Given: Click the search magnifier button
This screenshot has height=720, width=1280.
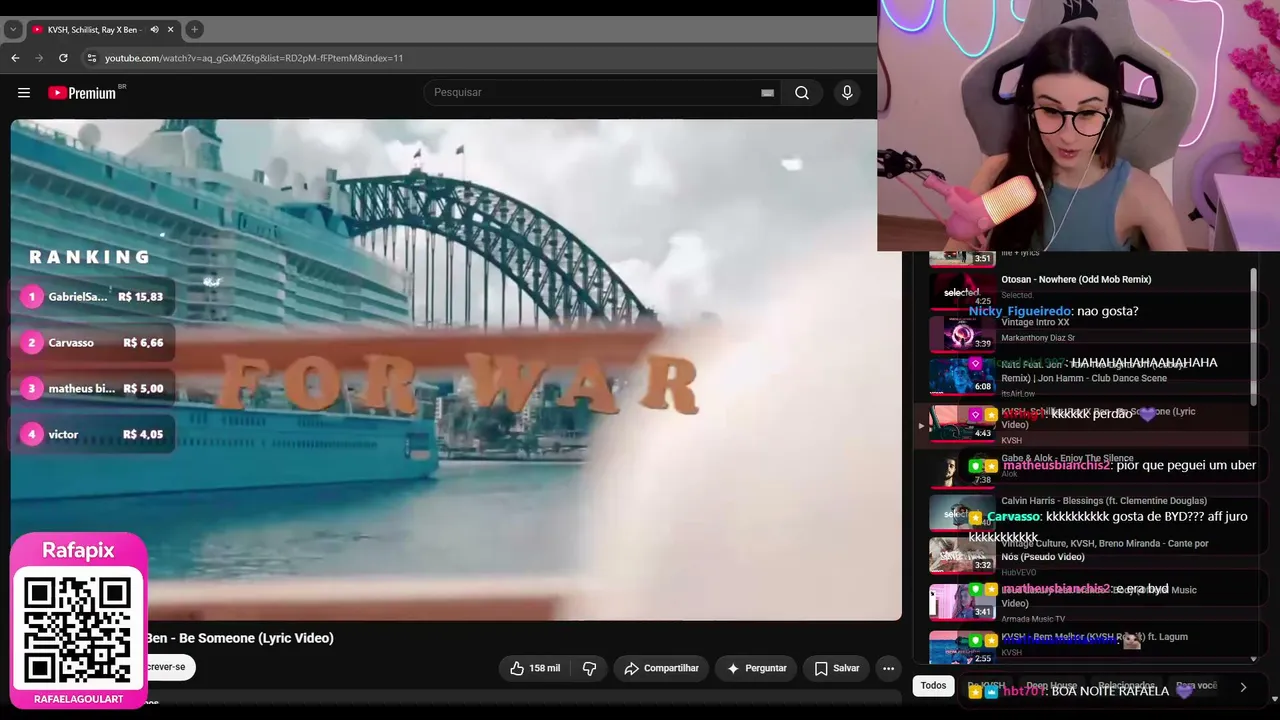Looking at the screenshot, I should 802,93.
